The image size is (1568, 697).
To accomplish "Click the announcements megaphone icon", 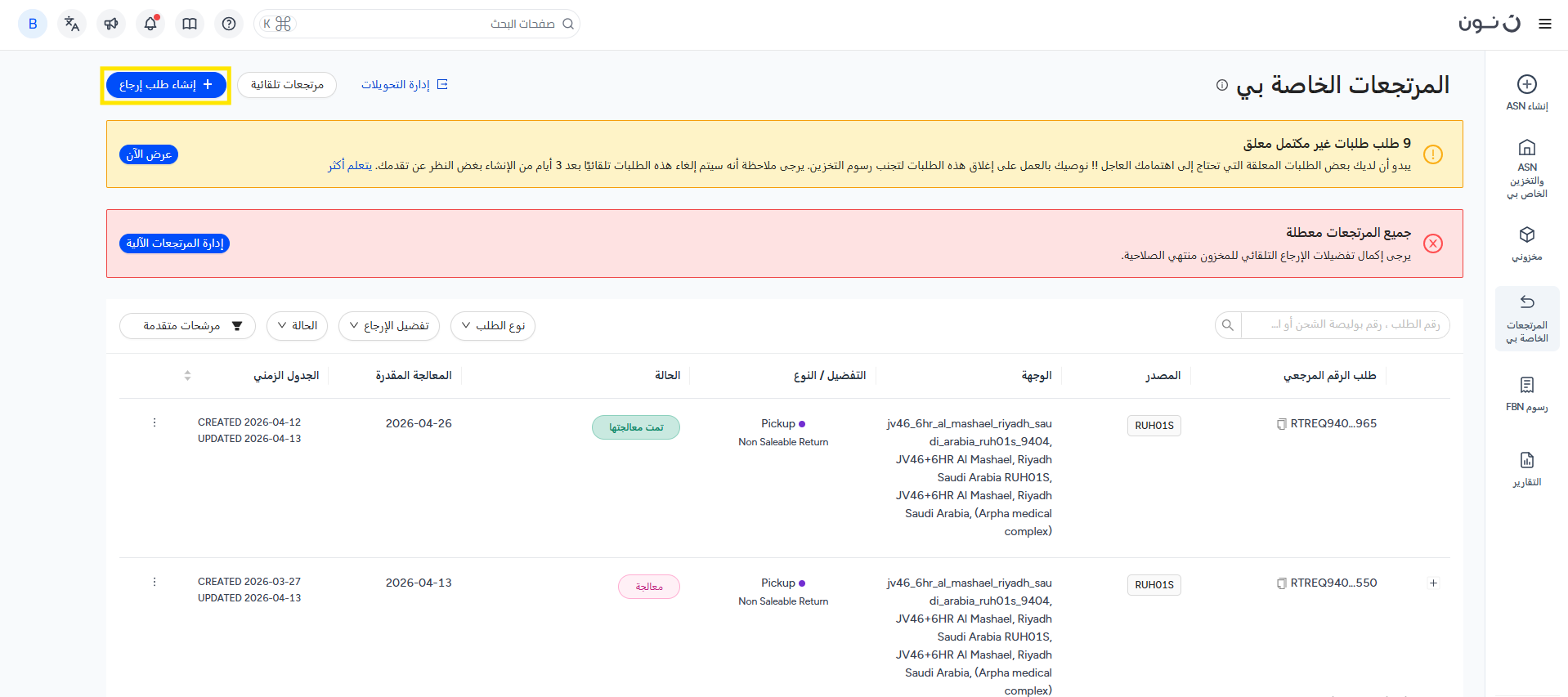I will pyautogui.click(x=111, y=24).
